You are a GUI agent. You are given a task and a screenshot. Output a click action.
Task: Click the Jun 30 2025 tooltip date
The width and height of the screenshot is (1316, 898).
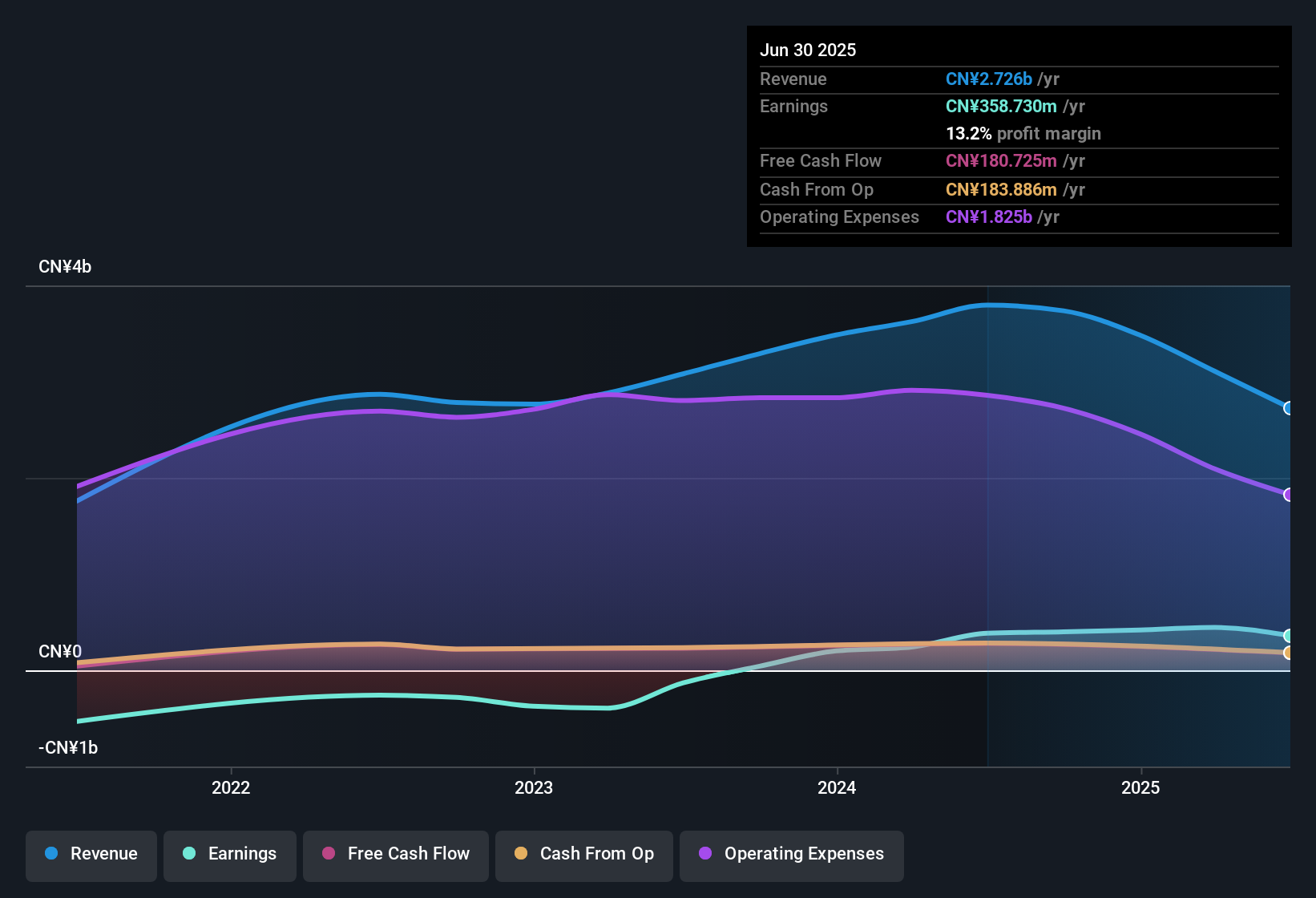(808, 51)
